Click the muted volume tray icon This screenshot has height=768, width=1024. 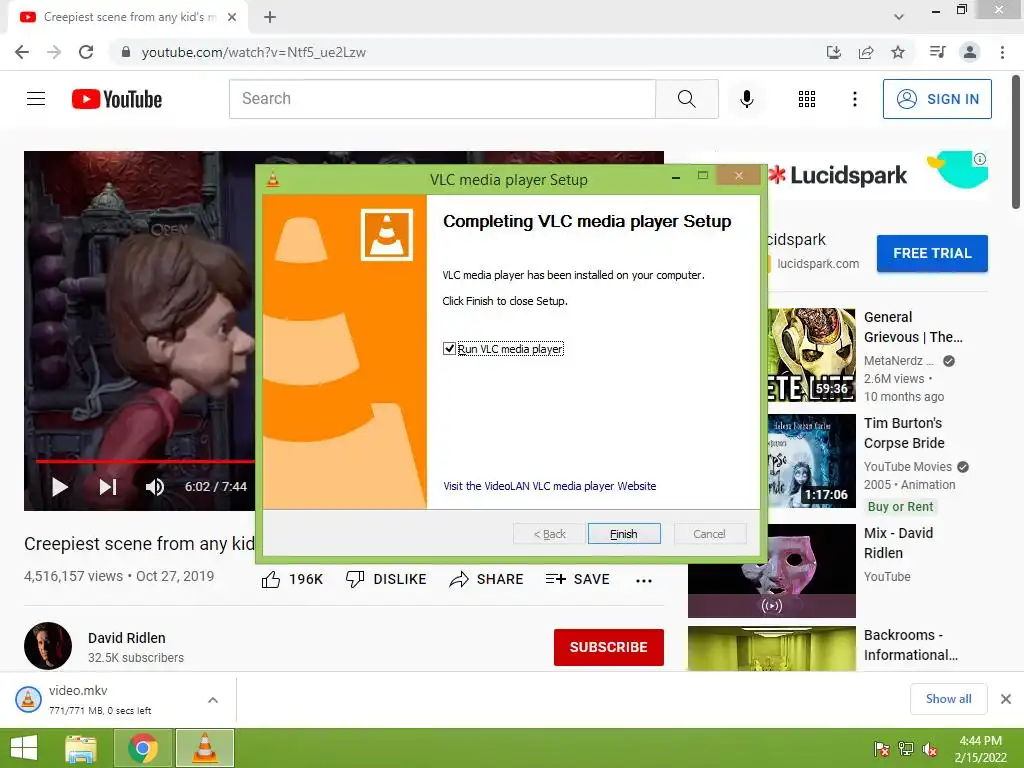pos(930,749)
